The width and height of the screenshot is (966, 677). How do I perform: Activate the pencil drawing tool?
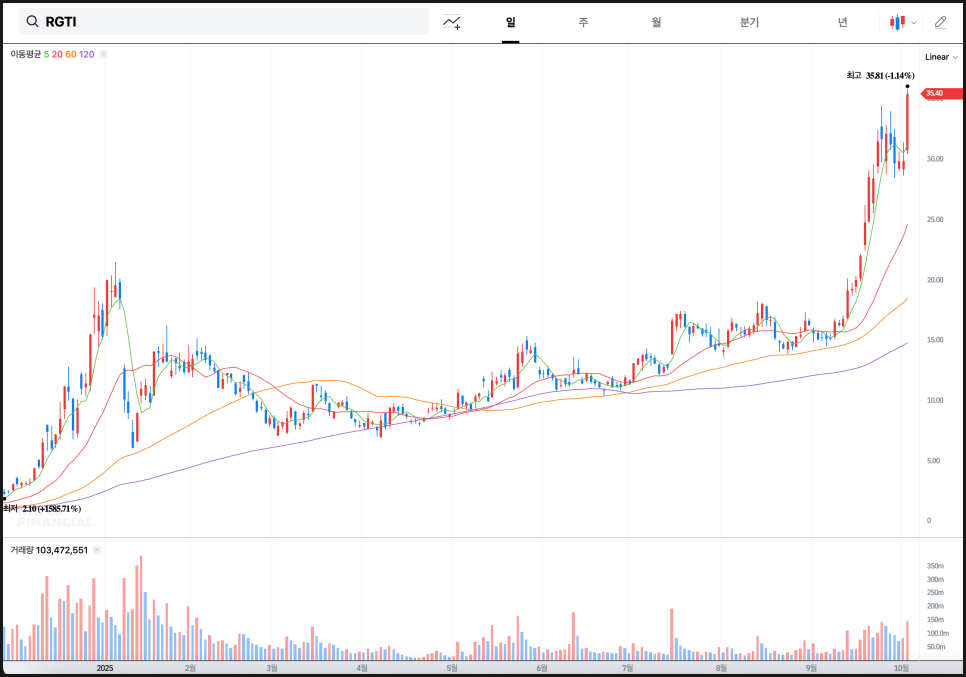click(x=940, y=22)
